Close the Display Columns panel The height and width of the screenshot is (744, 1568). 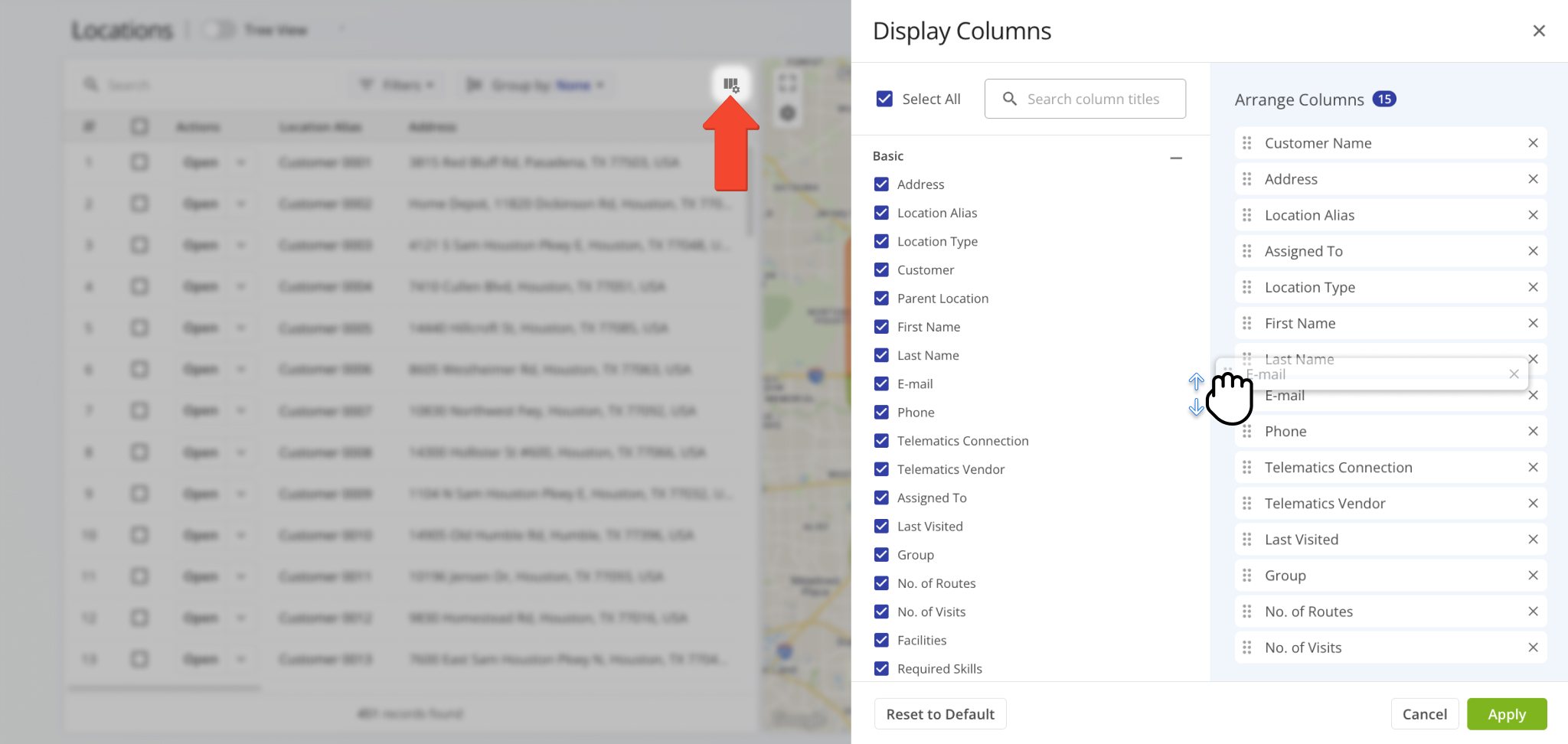[x=1539, y=31]
